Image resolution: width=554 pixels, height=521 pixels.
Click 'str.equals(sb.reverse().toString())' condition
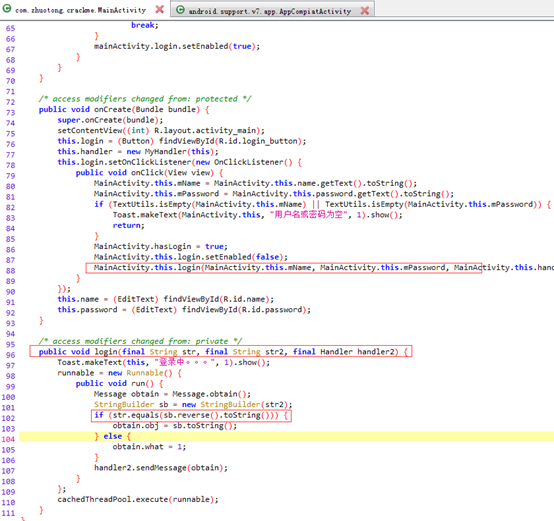pyautogui.click(x=193, y=415)
